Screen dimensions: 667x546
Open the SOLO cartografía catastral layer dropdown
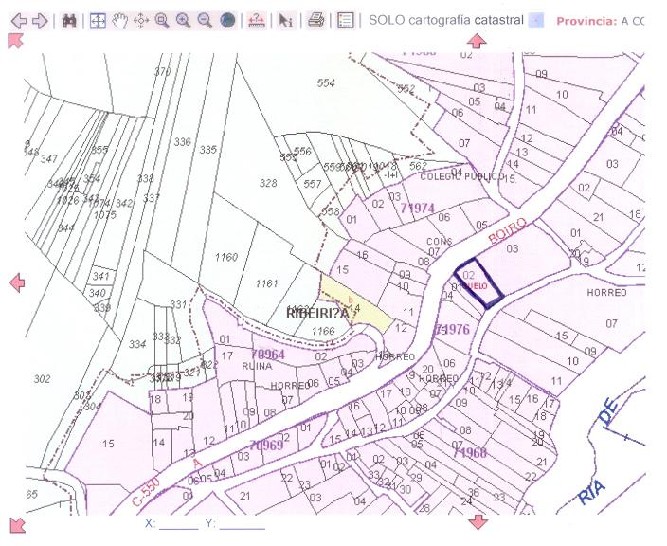coord(536,20)
